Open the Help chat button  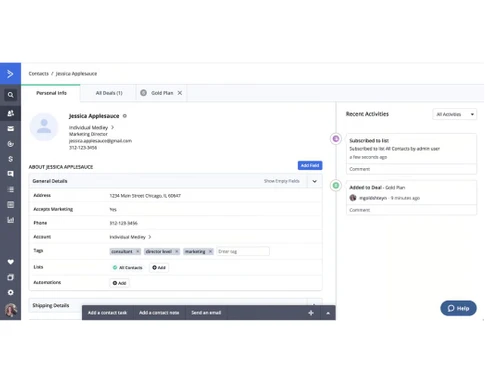[458, 308]
